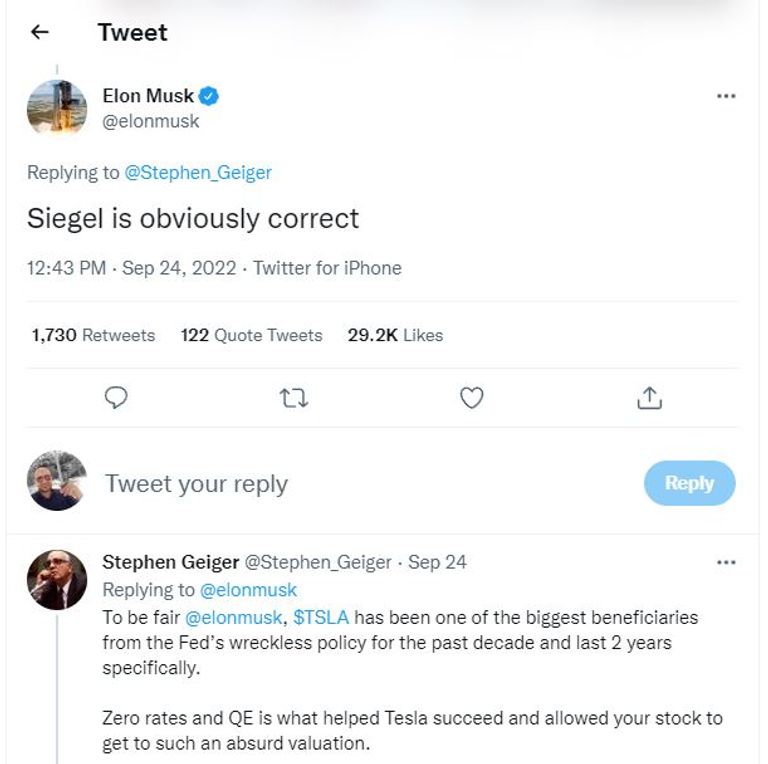Open the @Stephen_Geiger mention link
This screenshot has width=768, height=764.
point(198,172)
